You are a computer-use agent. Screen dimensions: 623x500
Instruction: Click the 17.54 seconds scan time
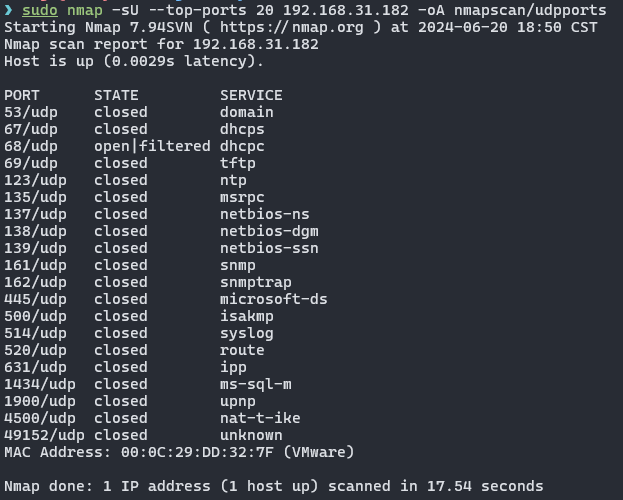point(485,486)
